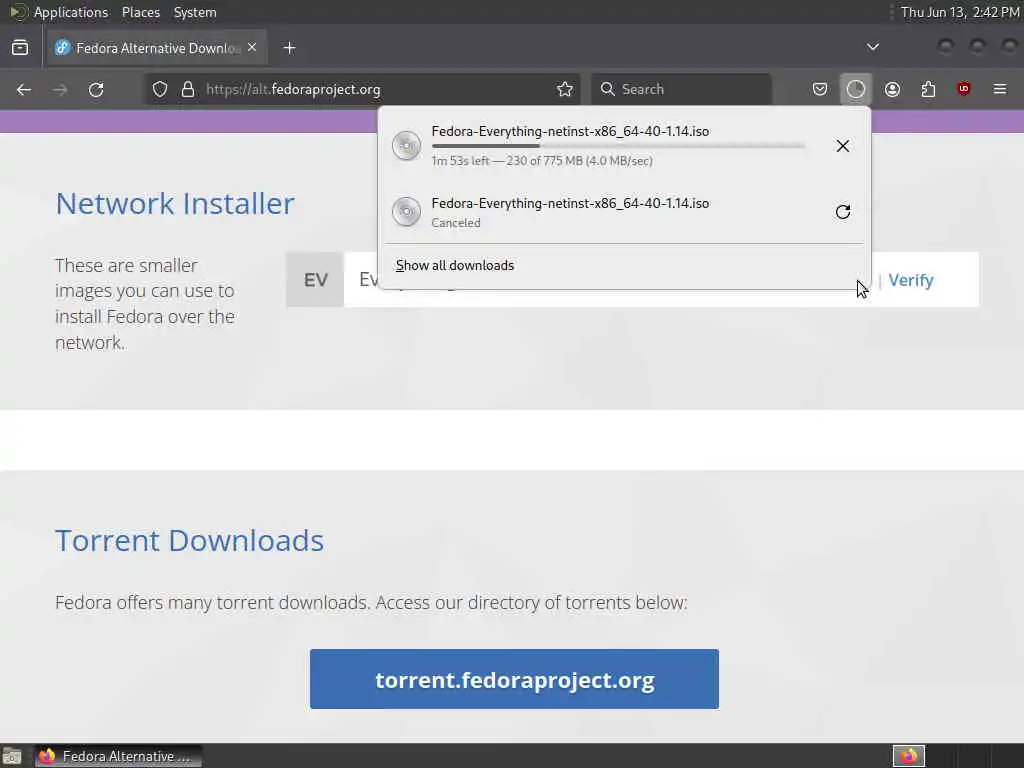1024x768 pixels.
Task: Open a new tab with plus button
Action: click(x=289, y=48)
